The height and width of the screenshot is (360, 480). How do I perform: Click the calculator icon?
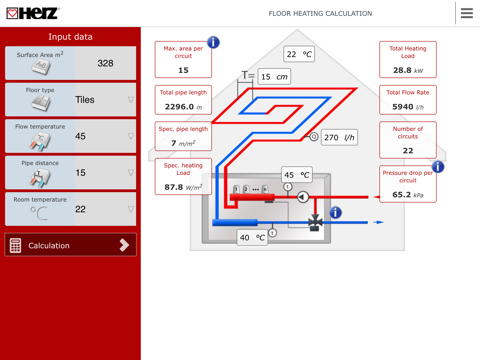pyautogui.click(x=15, y=245)
